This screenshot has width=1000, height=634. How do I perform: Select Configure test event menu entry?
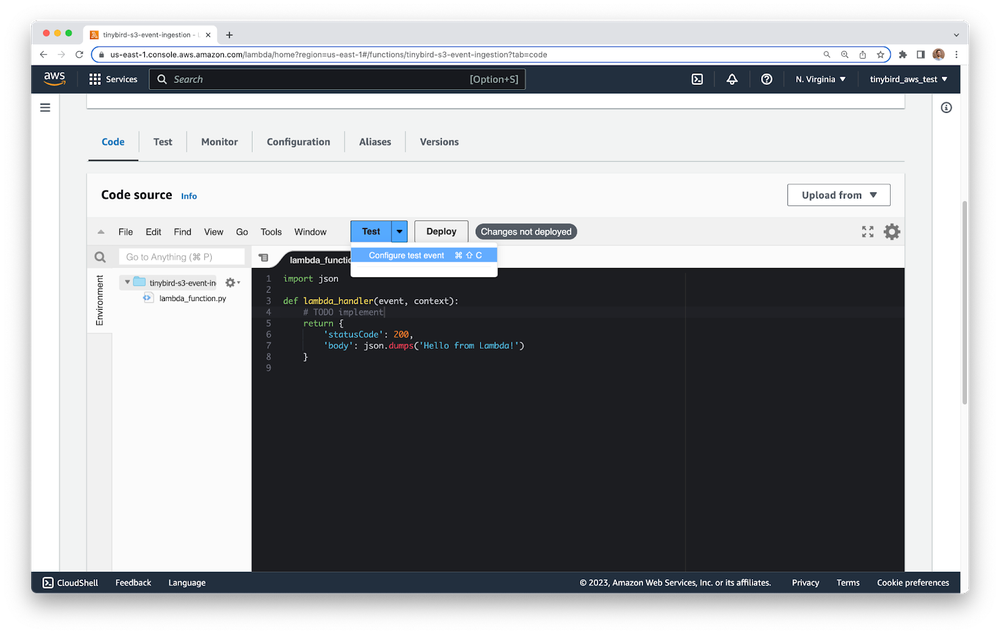click(406, 255)
